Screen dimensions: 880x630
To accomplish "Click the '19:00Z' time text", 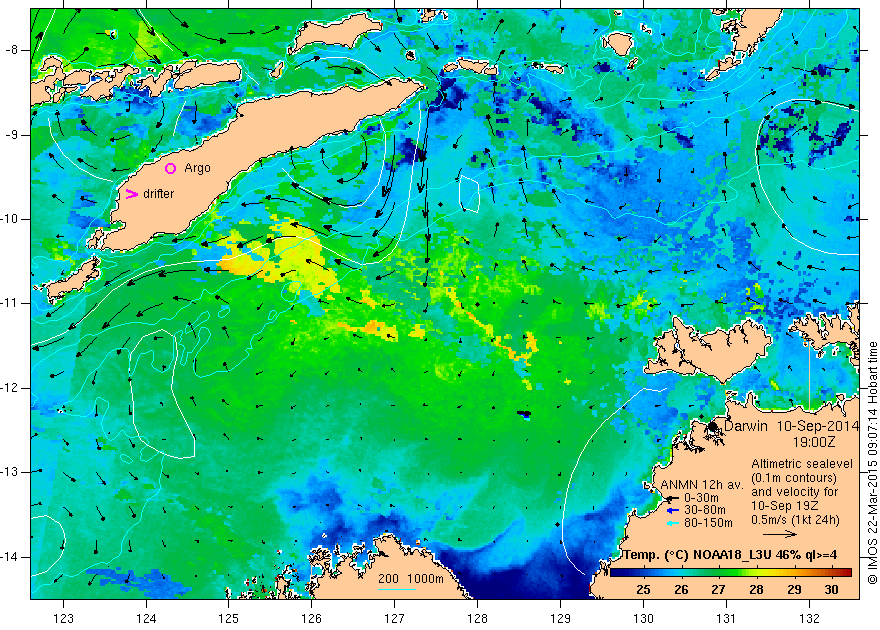I will point(814,442).
